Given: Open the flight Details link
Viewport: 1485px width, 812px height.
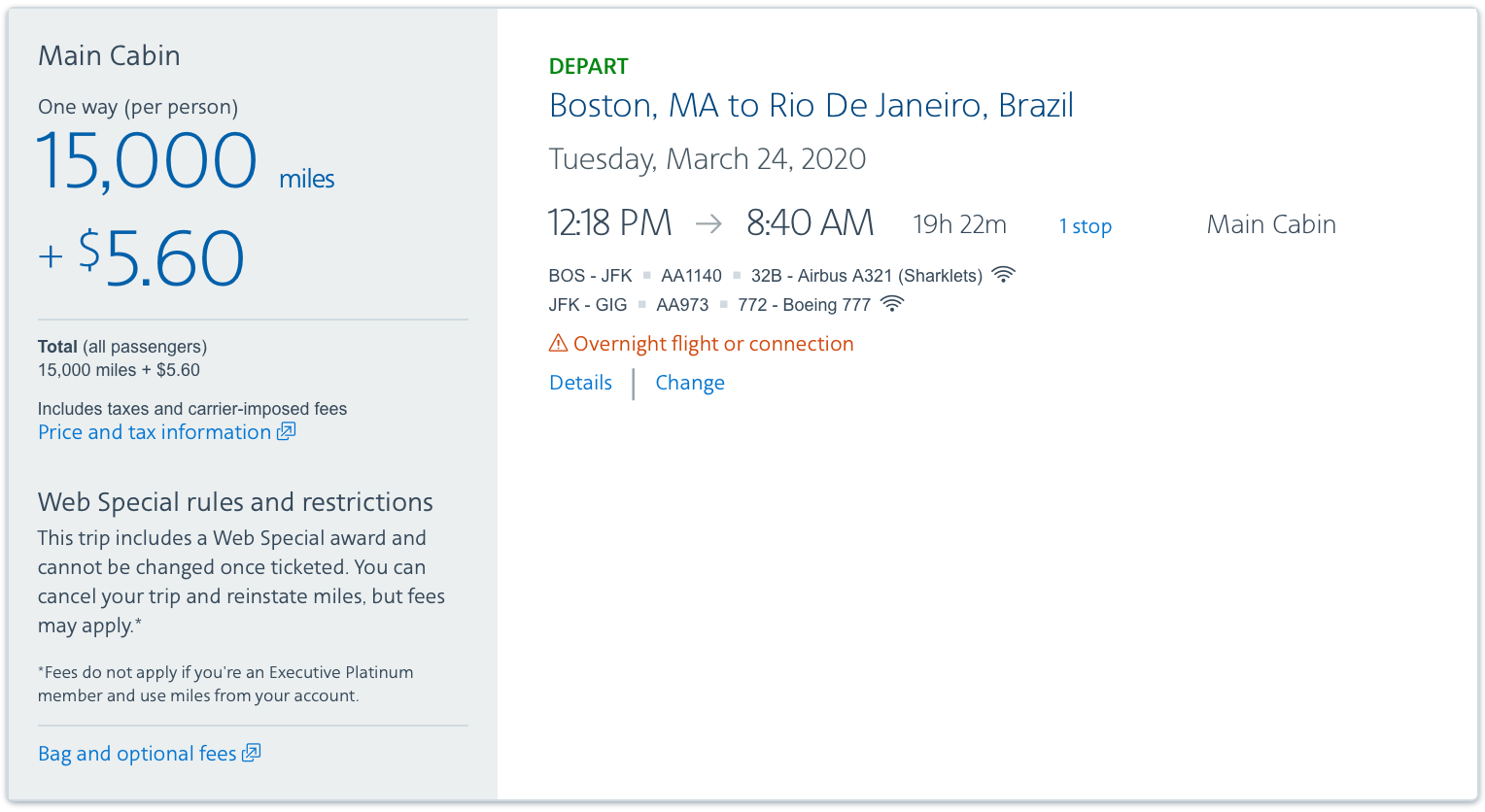Looking at the screenshot, I should pos(580,383).
